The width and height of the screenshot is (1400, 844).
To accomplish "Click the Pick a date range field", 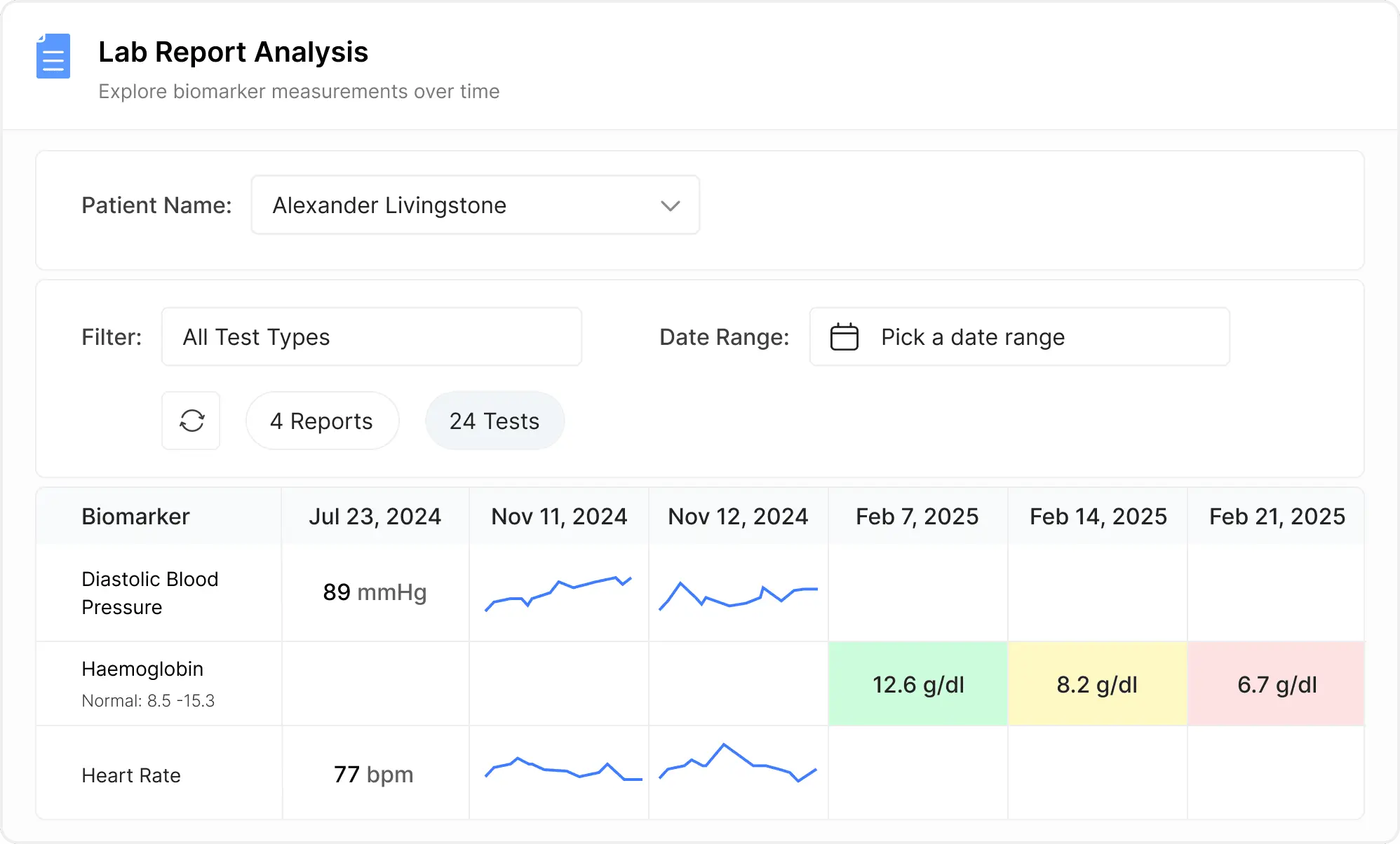I will (x=1019, y=337).
